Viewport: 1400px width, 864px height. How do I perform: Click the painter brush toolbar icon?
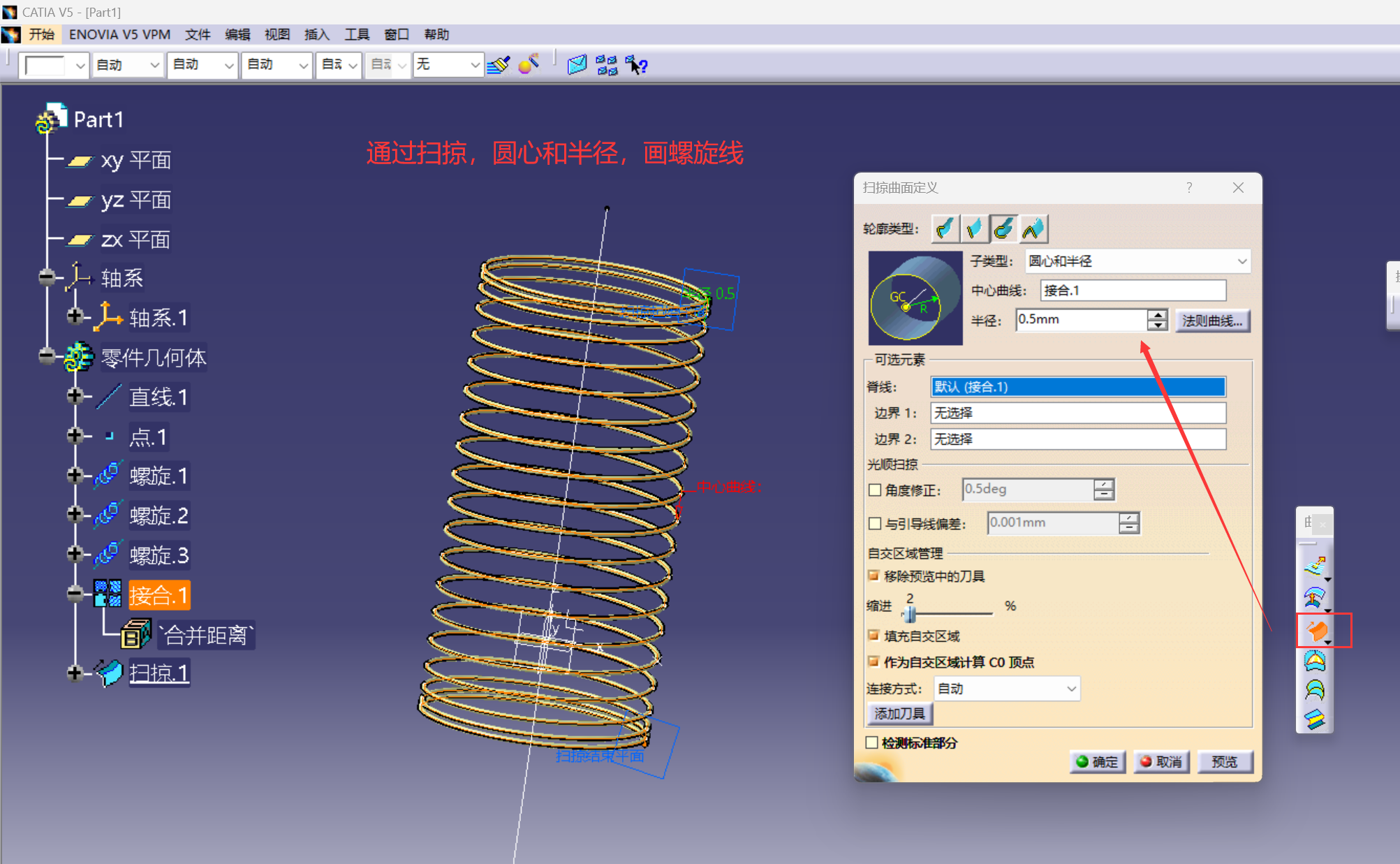point(499,65)
